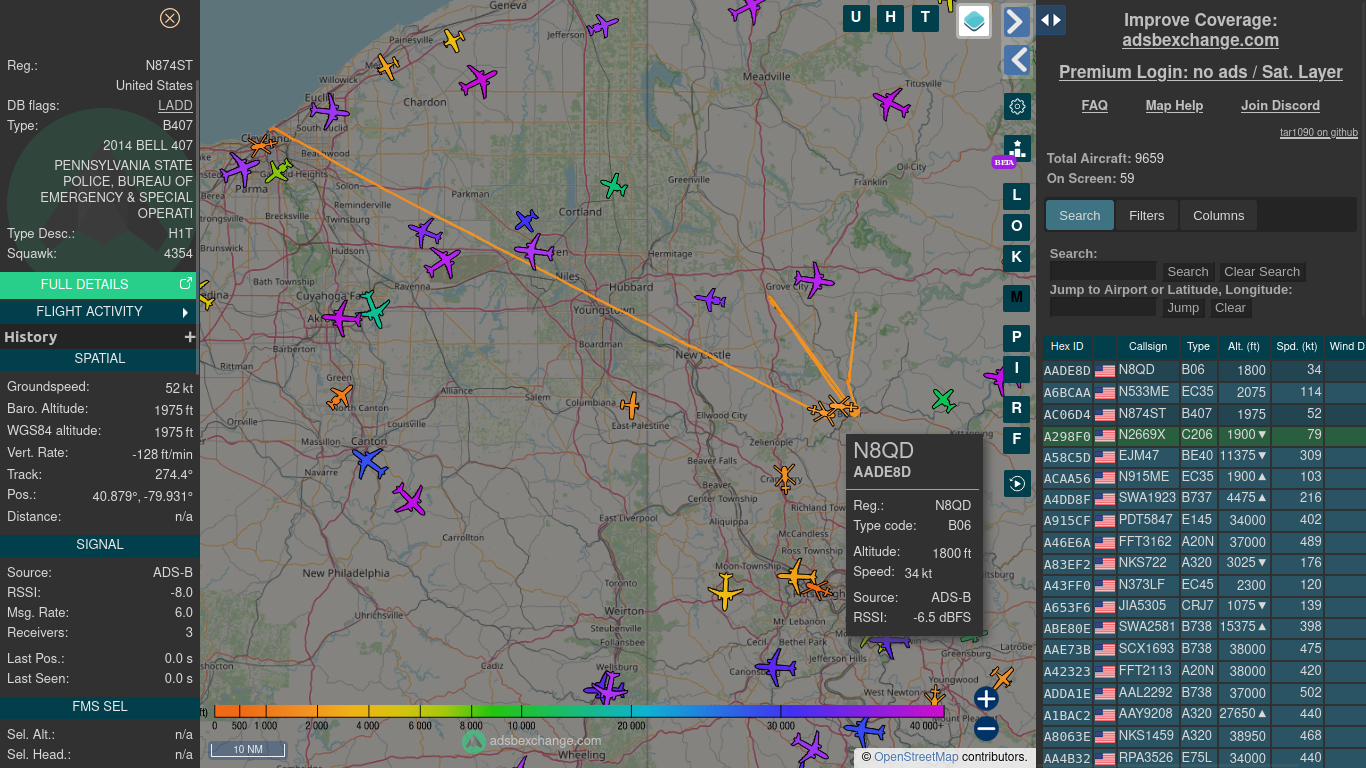Select the NKS722 aircraft row

(x=1204, y=563)
